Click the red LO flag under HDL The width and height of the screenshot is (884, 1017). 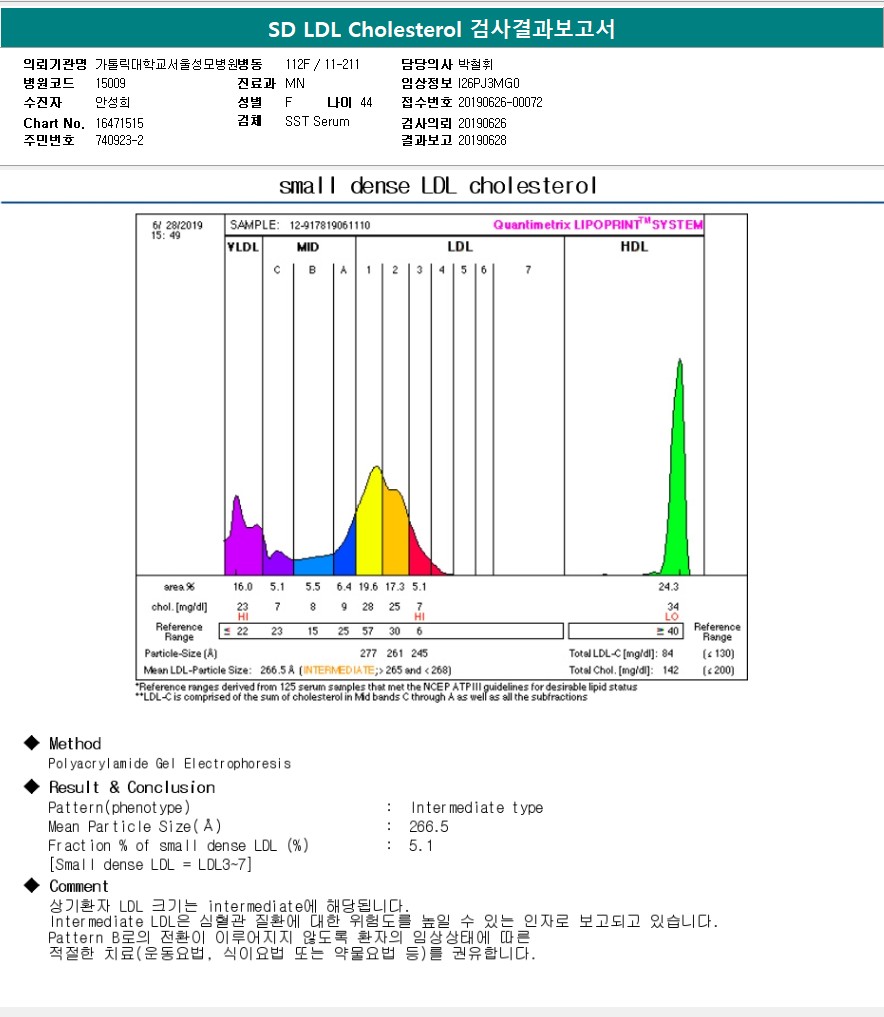[x=671, y=617]
